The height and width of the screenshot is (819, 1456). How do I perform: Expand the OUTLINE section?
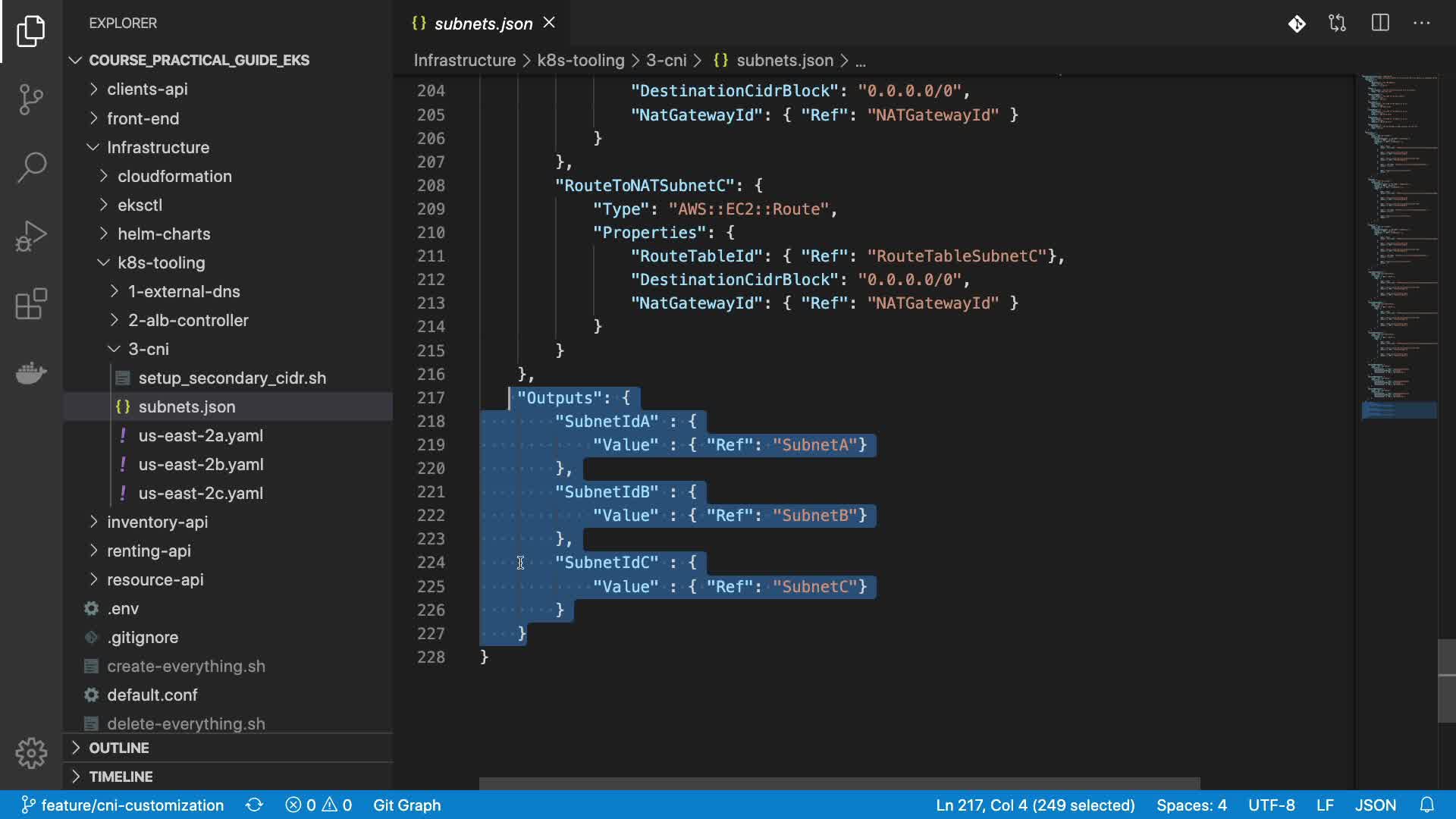(x=119, y=748)
